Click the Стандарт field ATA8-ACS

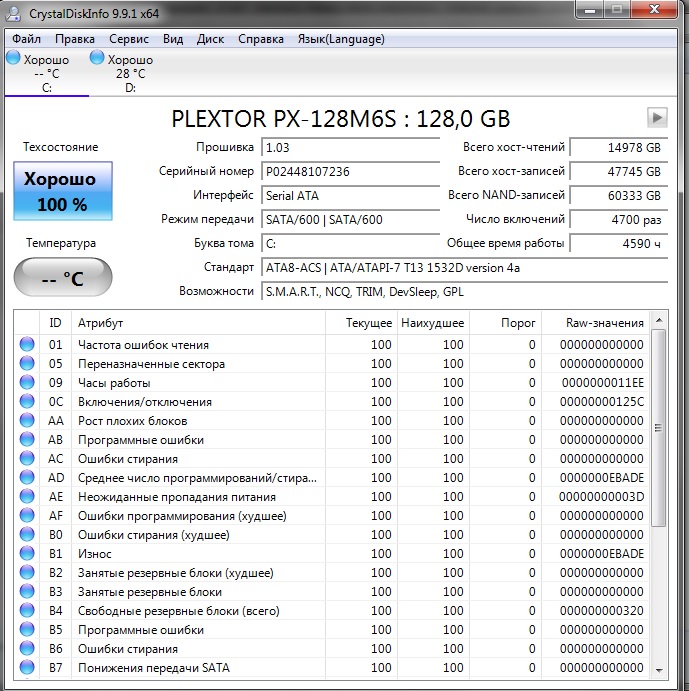coord(464,268)
